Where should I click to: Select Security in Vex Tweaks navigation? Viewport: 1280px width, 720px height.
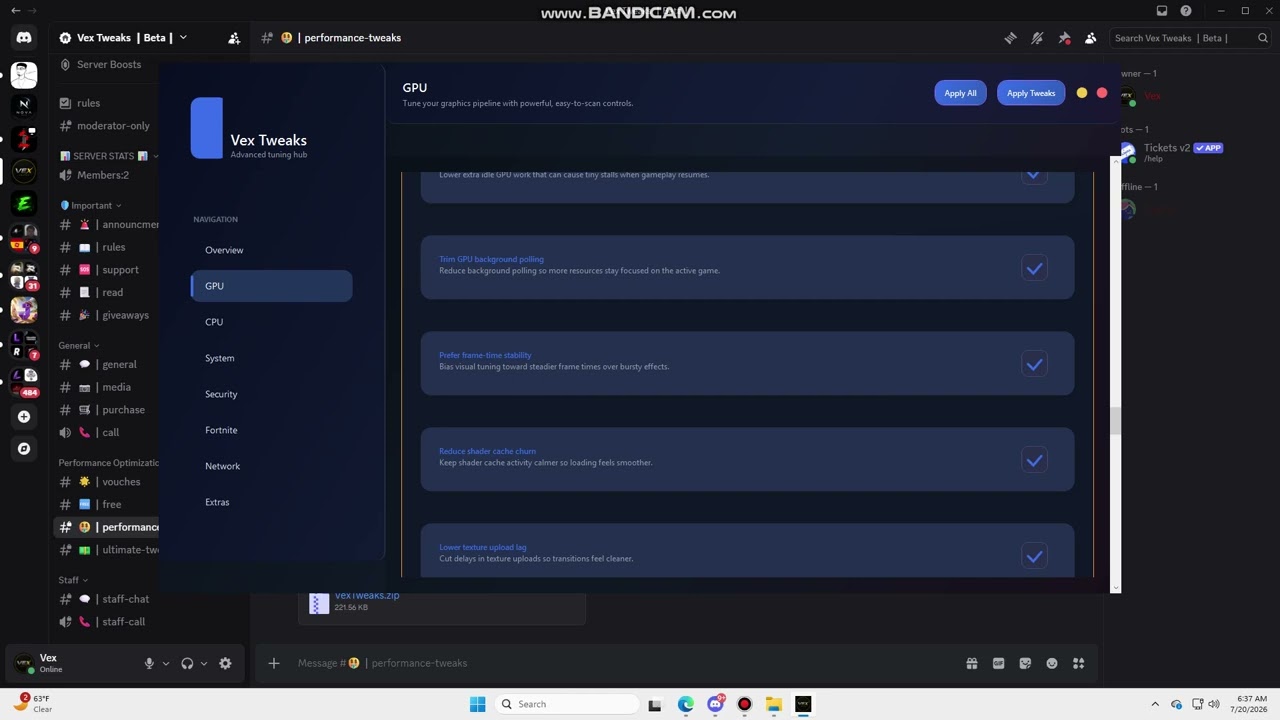271,394
